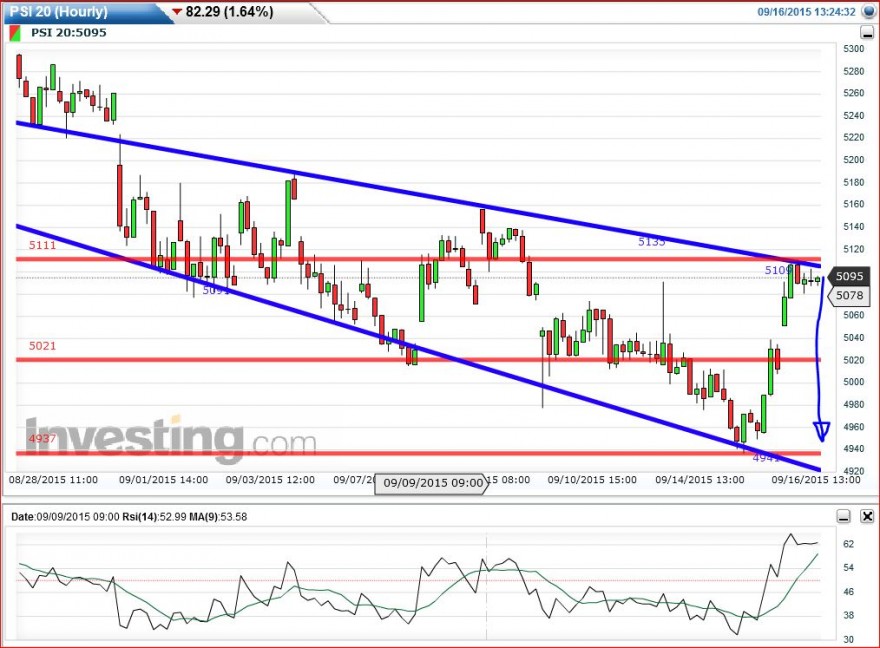The height and width of the screenshot is (648, 880).
Task: Click the PSI 20:5095 legend text
Action: [x=68, y=33]
